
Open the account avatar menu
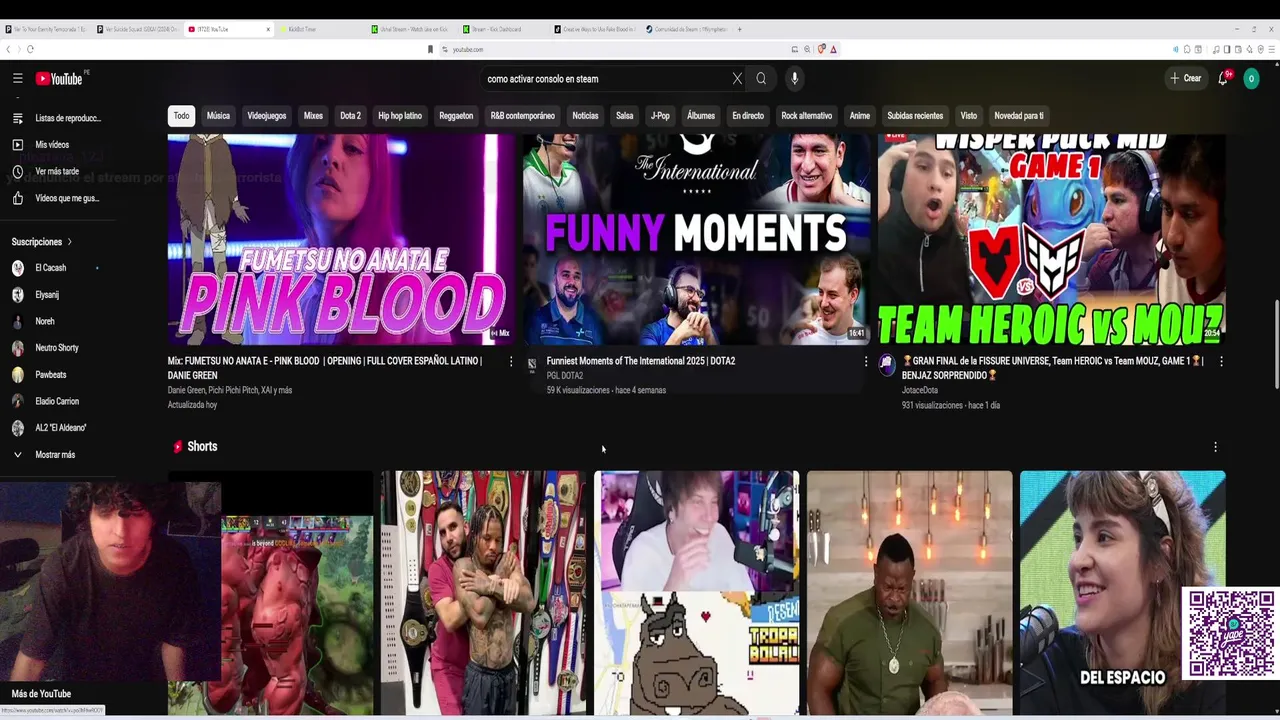click(1251, 78)
